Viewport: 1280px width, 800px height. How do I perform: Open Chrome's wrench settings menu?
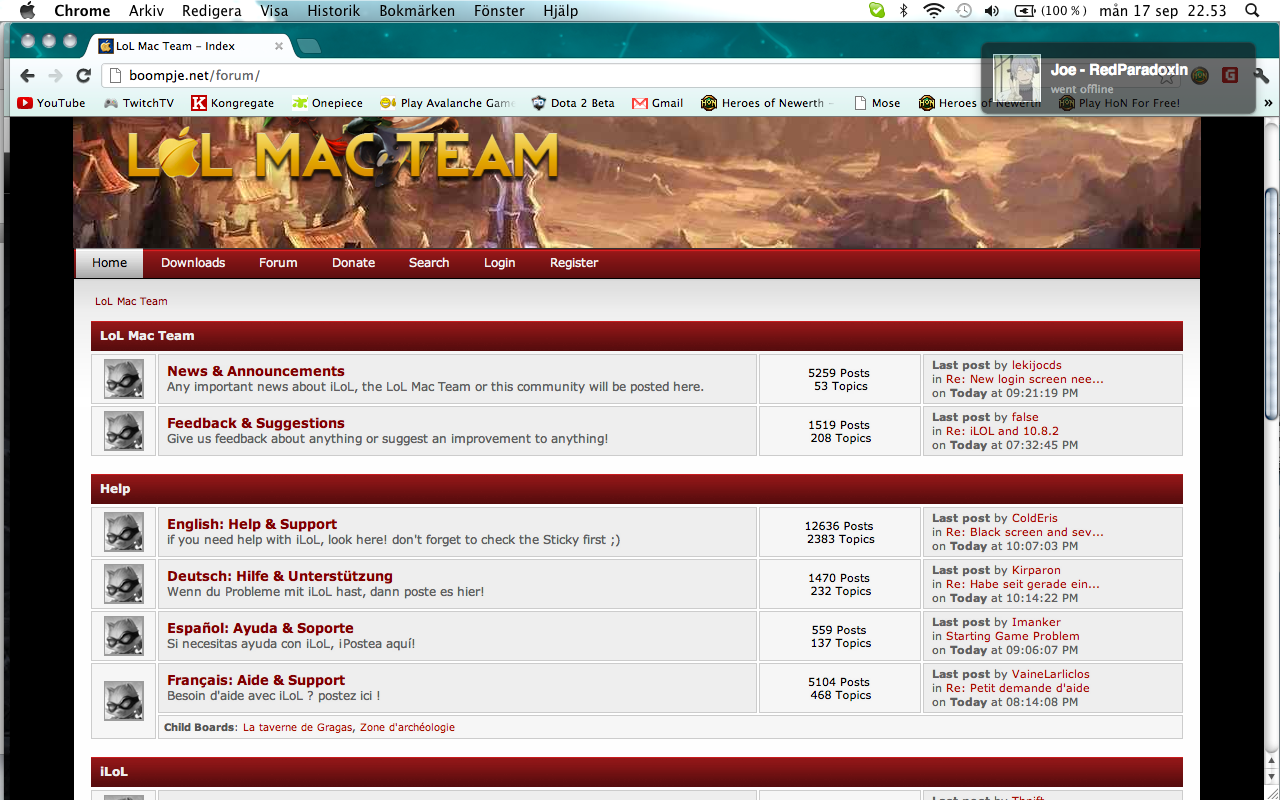[1261, 75]
